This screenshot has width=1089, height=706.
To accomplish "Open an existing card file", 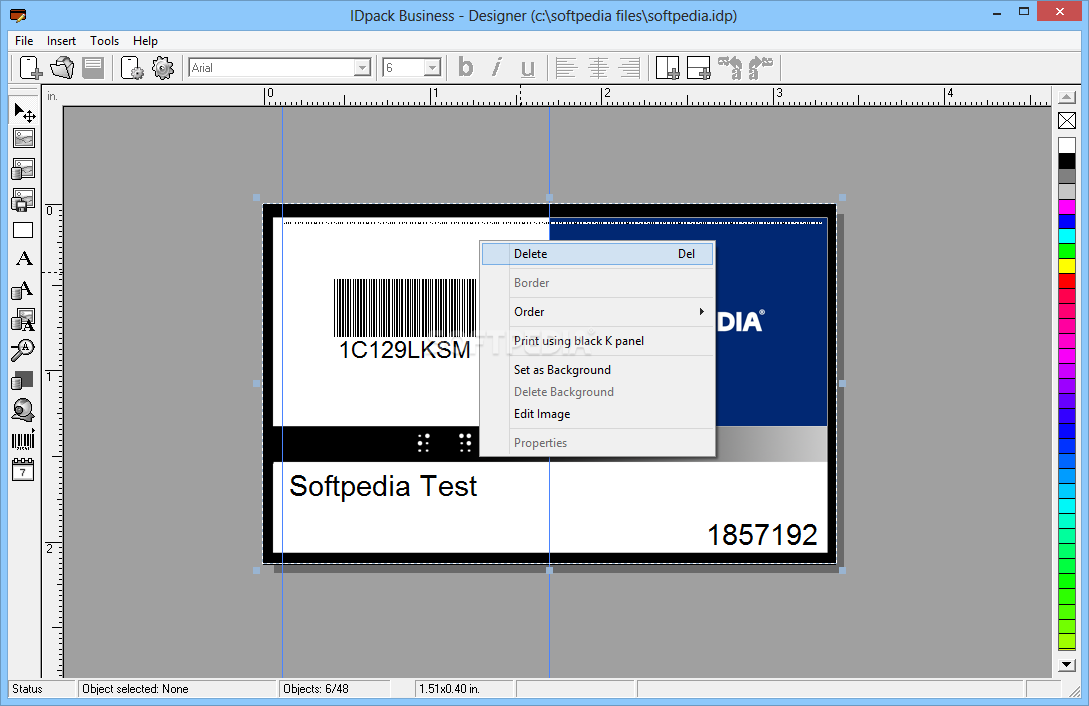I will click(x=62, y=67).
